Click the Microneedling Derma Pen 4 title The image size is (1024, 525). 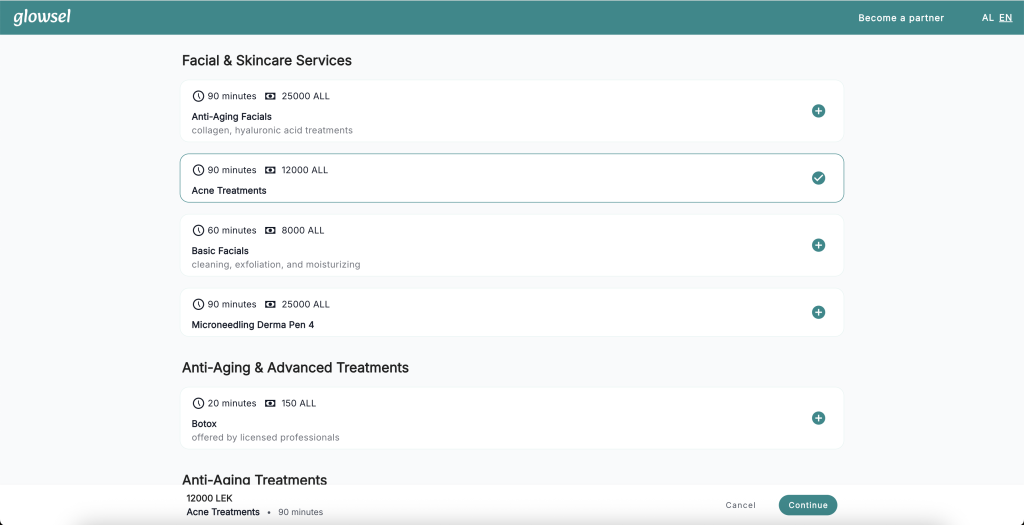(253, 325)
